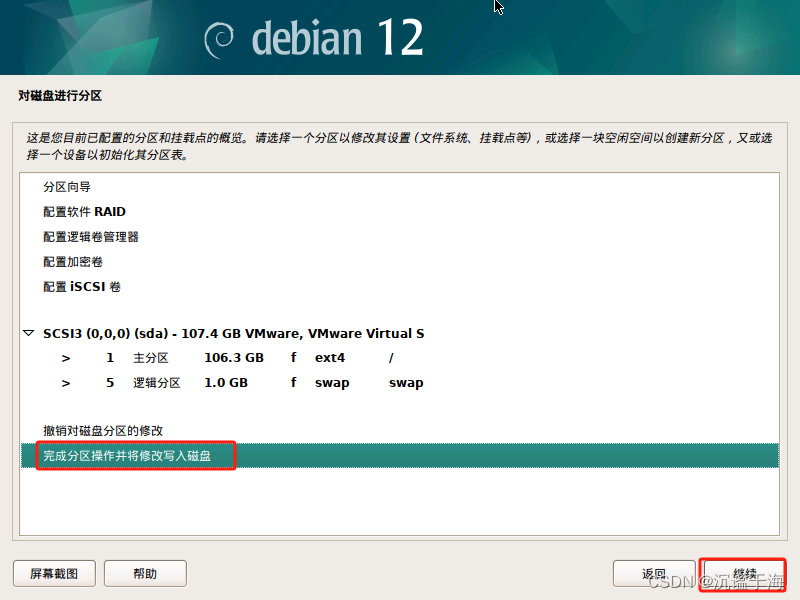
Task: Select the SCSI3 (0,0,0) (sda) disk row
Action: 399,333
